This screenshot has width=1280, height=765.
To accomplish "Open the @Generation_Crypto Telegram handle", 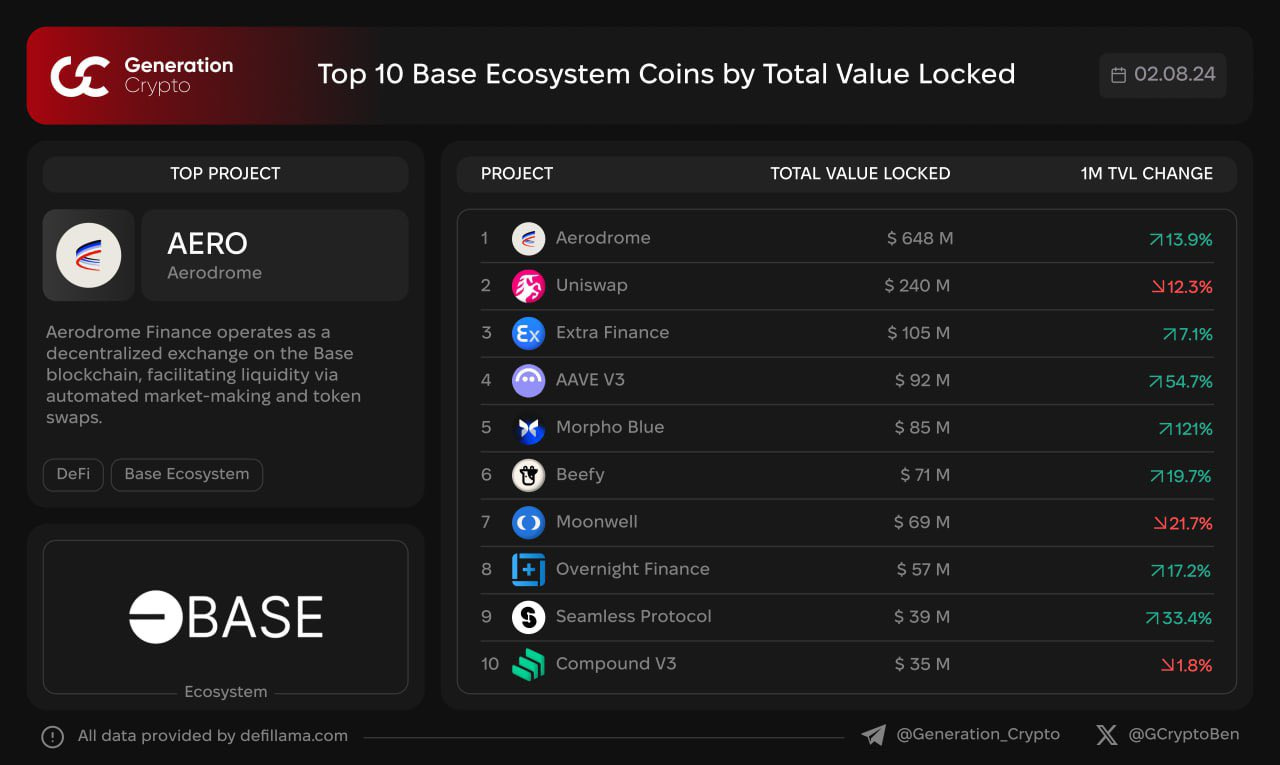I will tap(978, 734).
